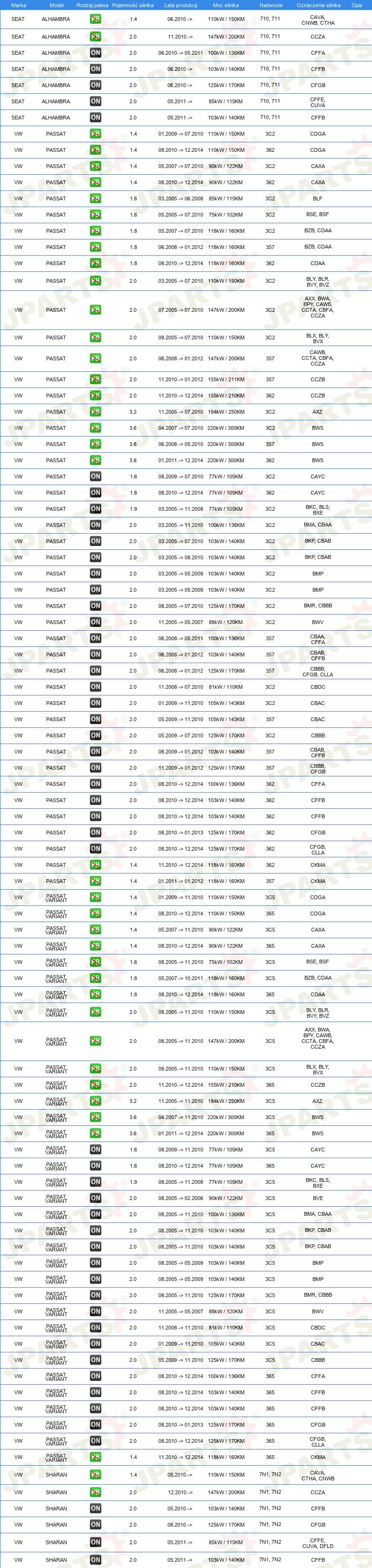Click engine code BLF
Image resolution: width=372 pixels, height=1568 pixels.
pyautogui.click(x=318, y=198)
